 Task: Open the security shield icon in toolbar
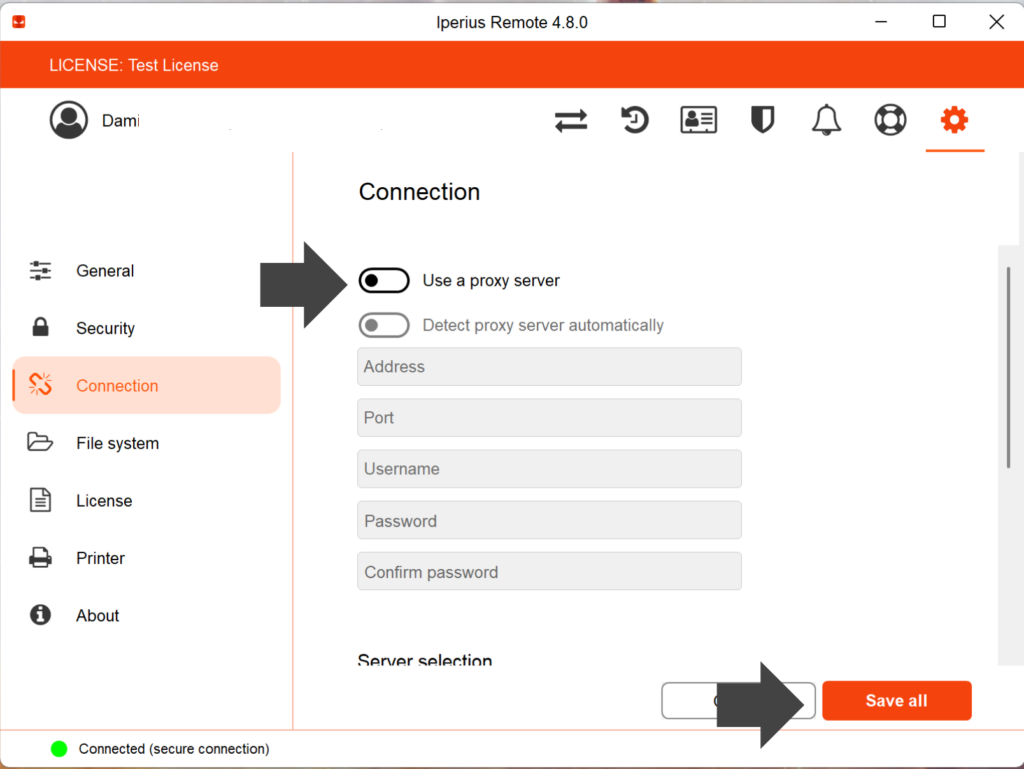(x=762, y=120)
